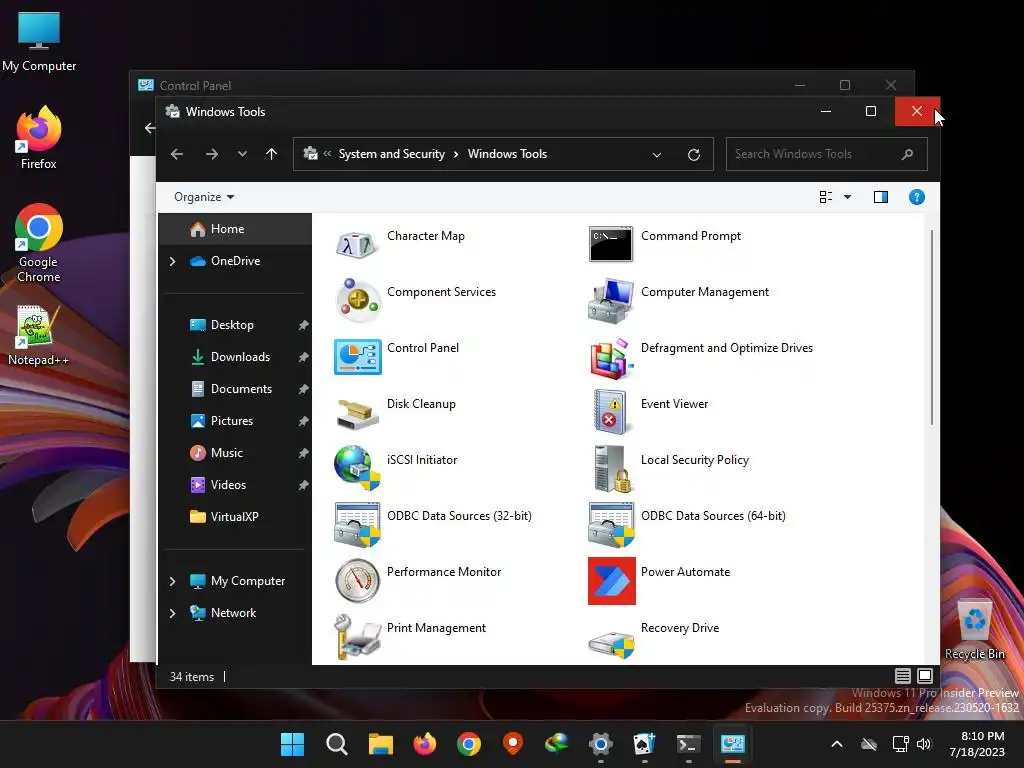Select the Computer Management icon
This screenshot has height=768, width=1024.
(x=611, y=300)
